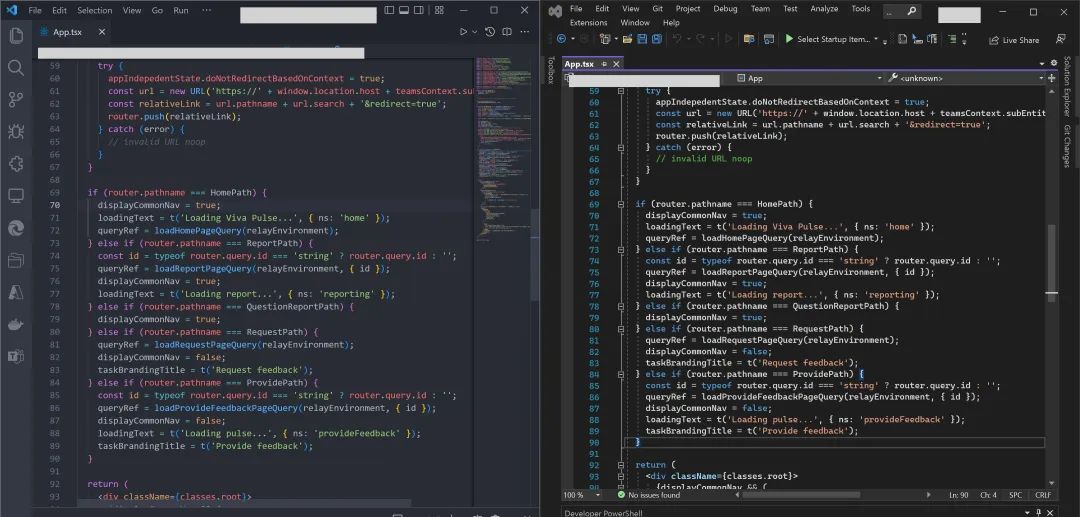Collapse the RequestPath block at line 80
1080x517 pixels.
(621, 329)
